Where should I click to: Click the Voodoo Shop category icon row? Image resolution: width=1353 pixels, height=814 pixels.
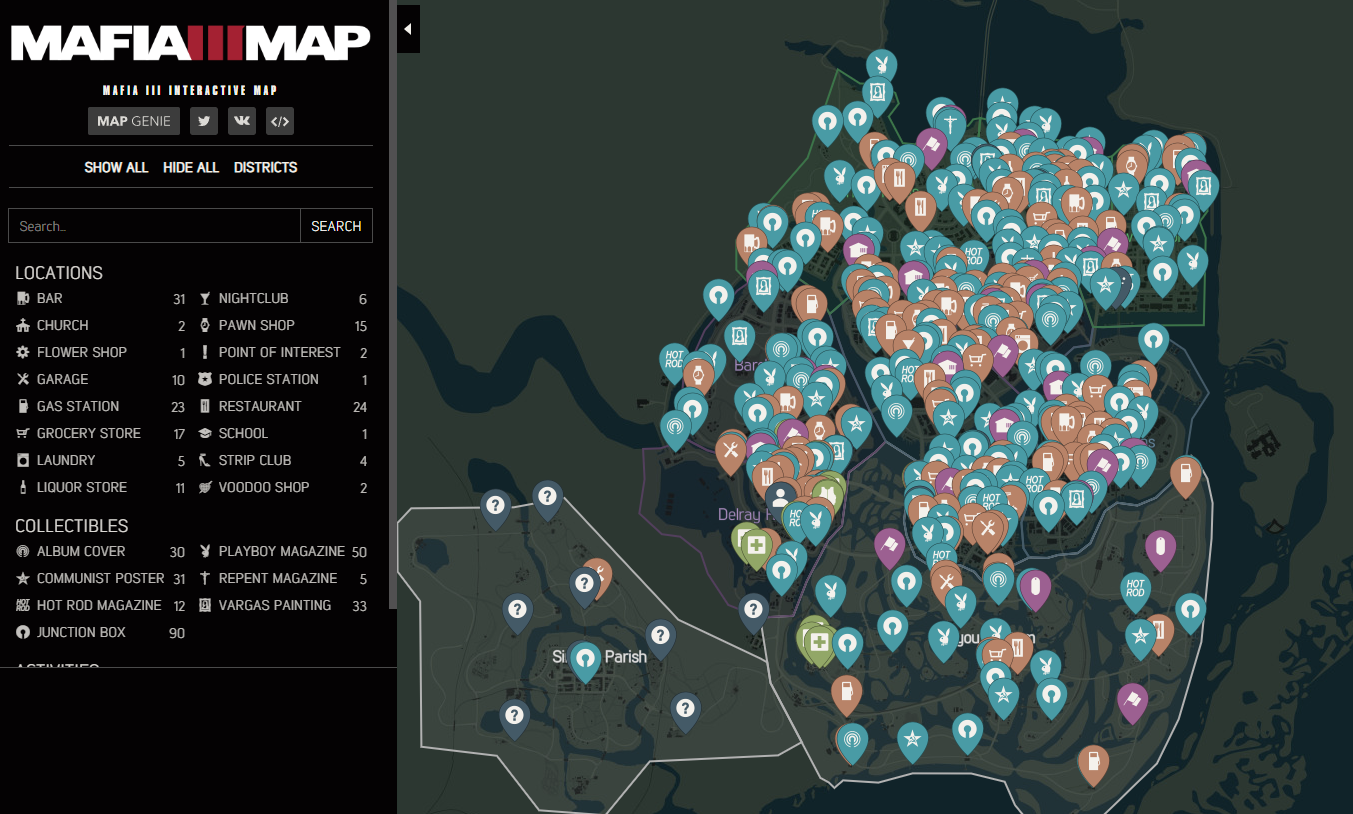pyautogui.click(x=283, y=487)
